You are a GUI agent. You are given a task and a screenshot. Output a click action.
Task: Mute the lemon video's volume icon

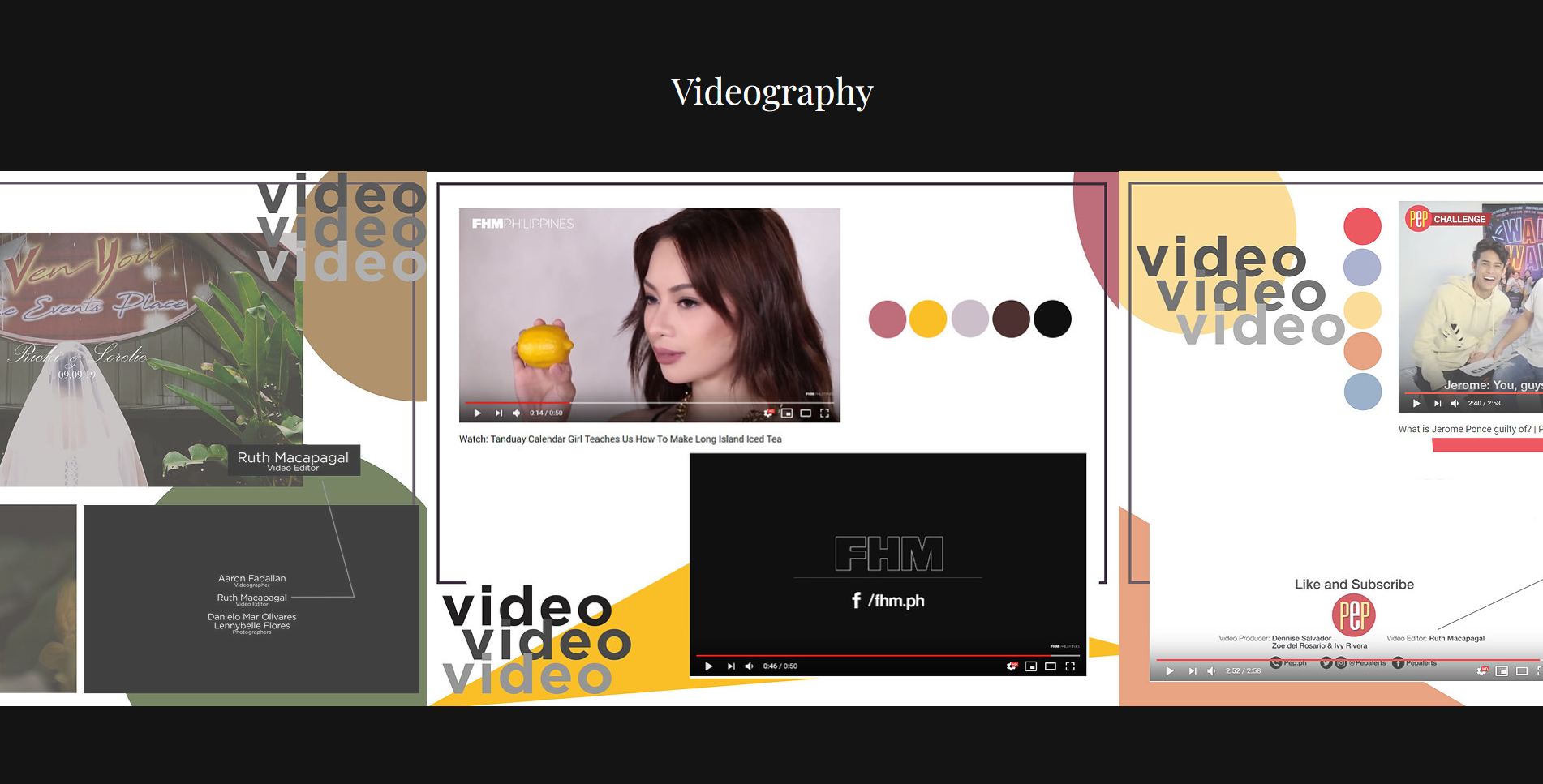[516, 413]
